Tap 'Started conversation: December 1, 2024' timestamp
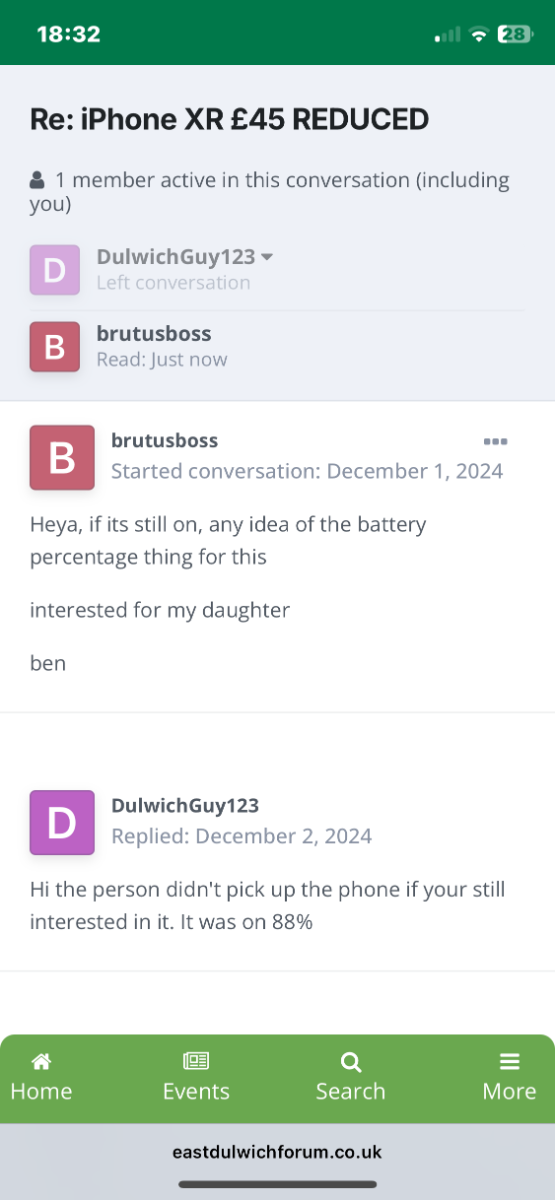This screenshot has height=1200, width=555. coord(307,471)
